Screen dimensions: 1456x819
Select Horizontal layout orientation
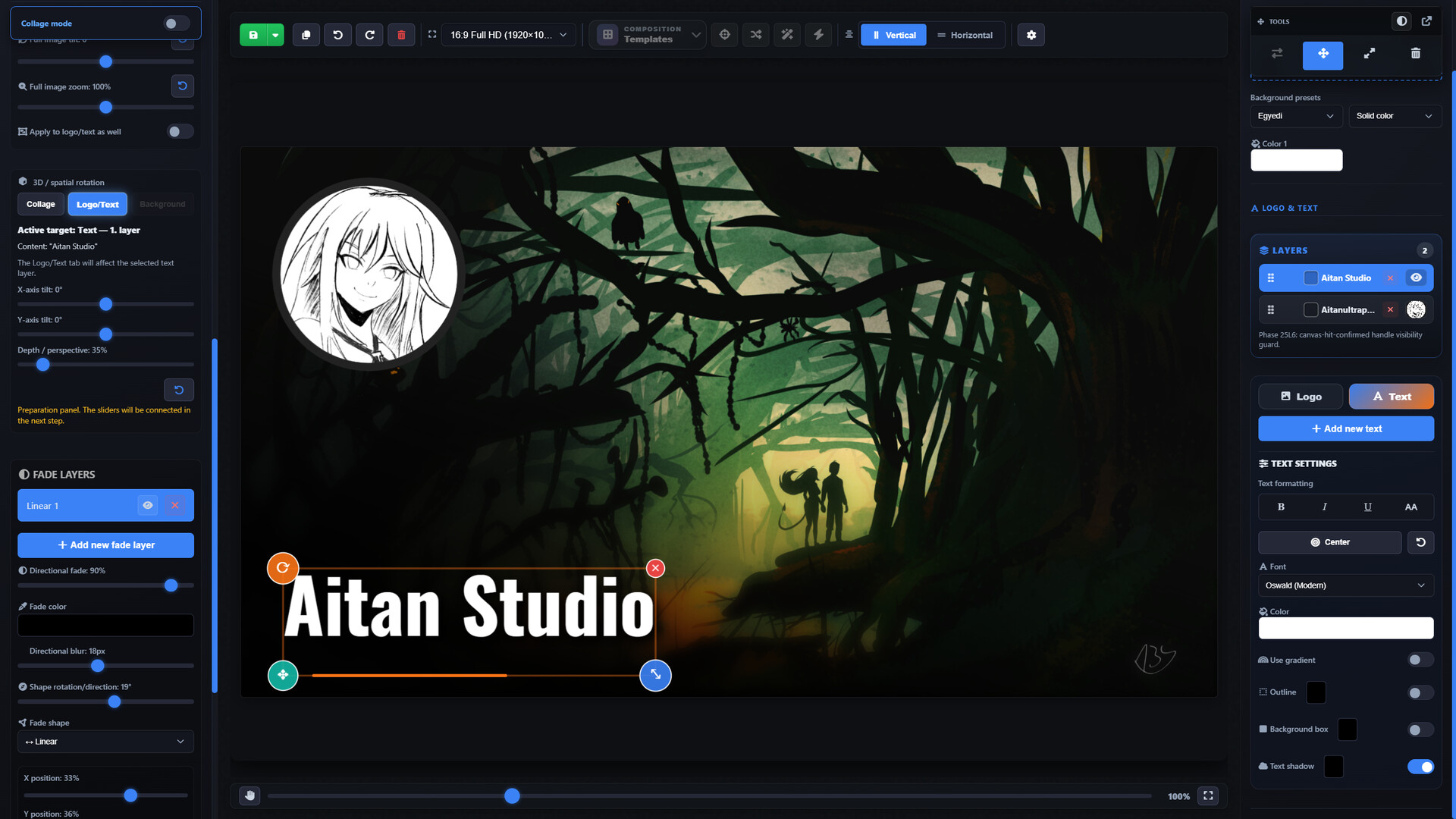tap(965, 35)
